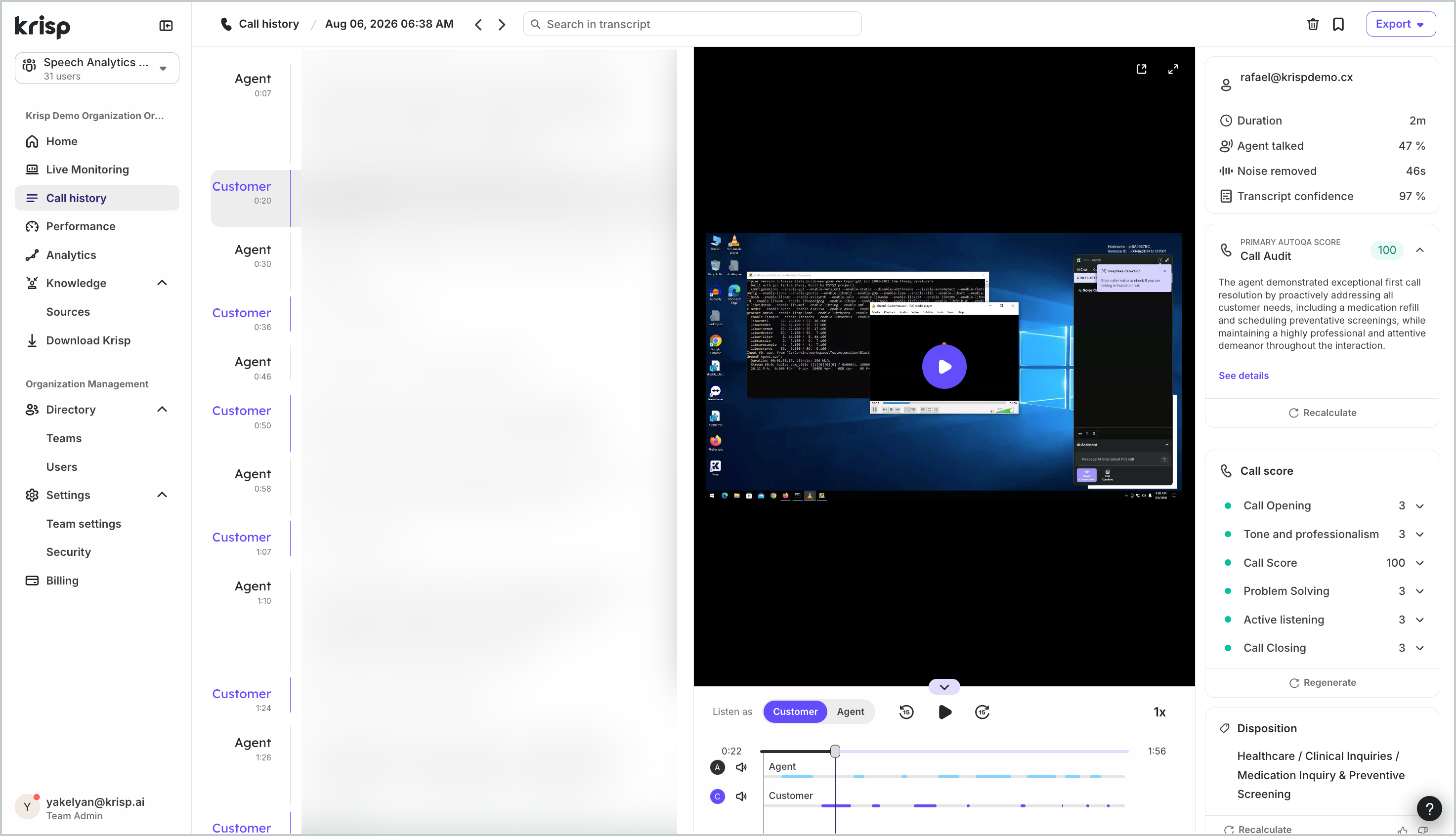Open Analytics page

click(x=96, y=255)
